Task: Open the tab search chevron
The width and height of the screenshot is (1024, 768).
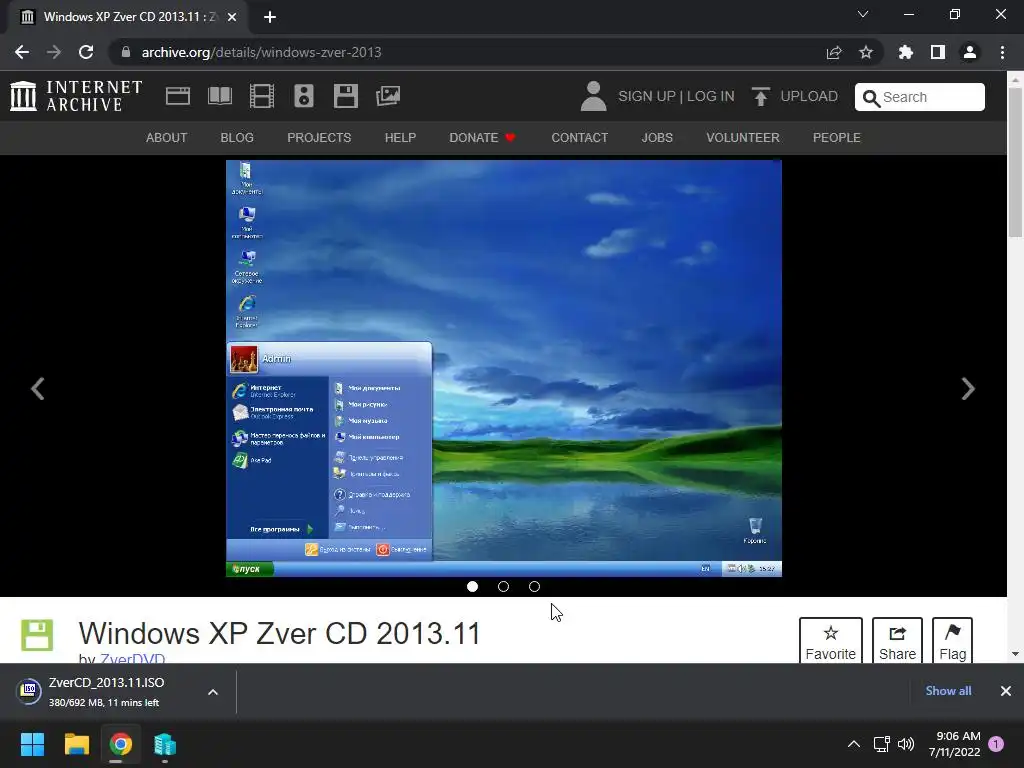Action: 863,14
